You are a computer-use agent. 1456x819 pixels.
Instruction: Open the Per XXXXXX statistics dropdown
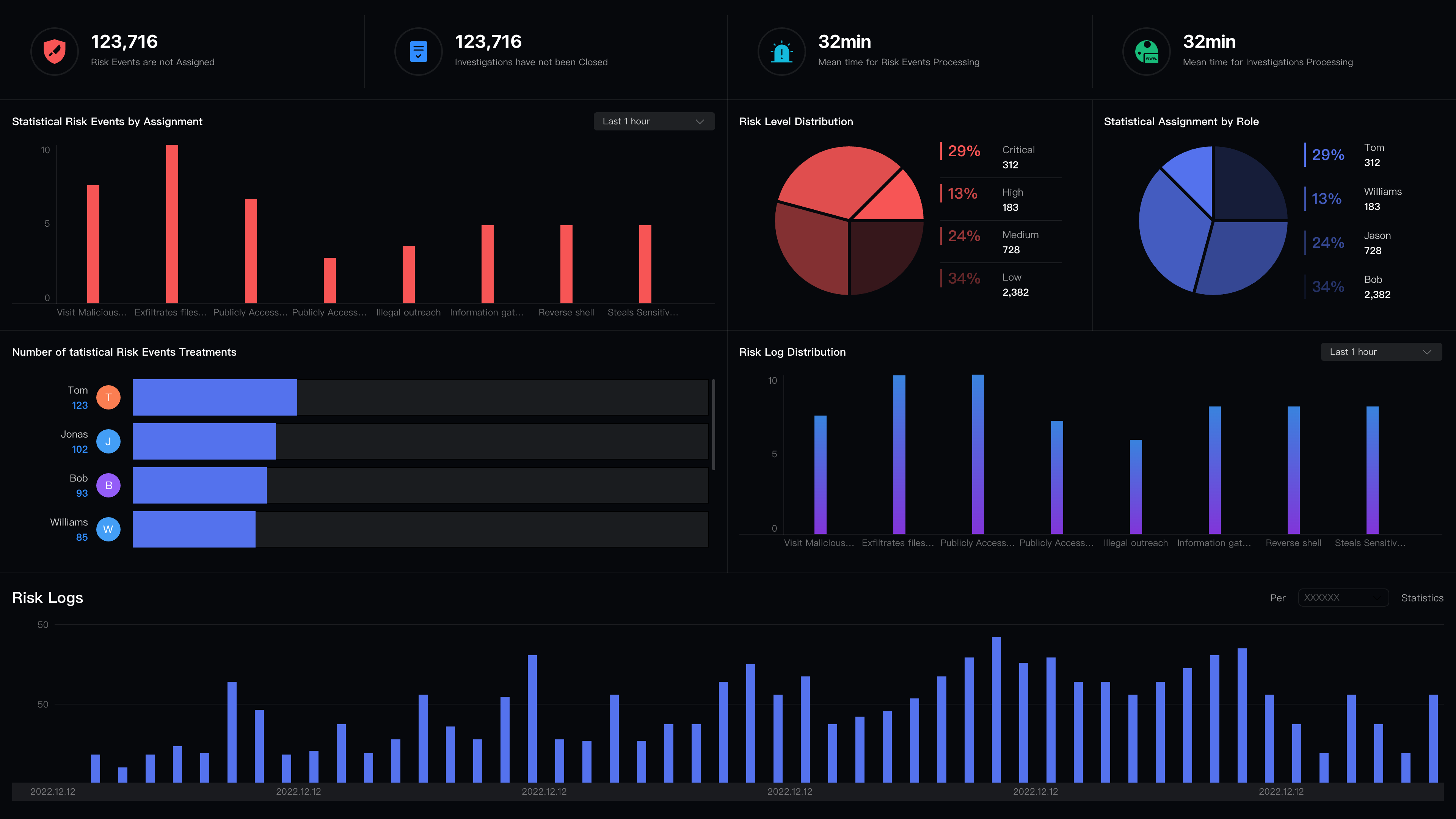(1343, 598)
